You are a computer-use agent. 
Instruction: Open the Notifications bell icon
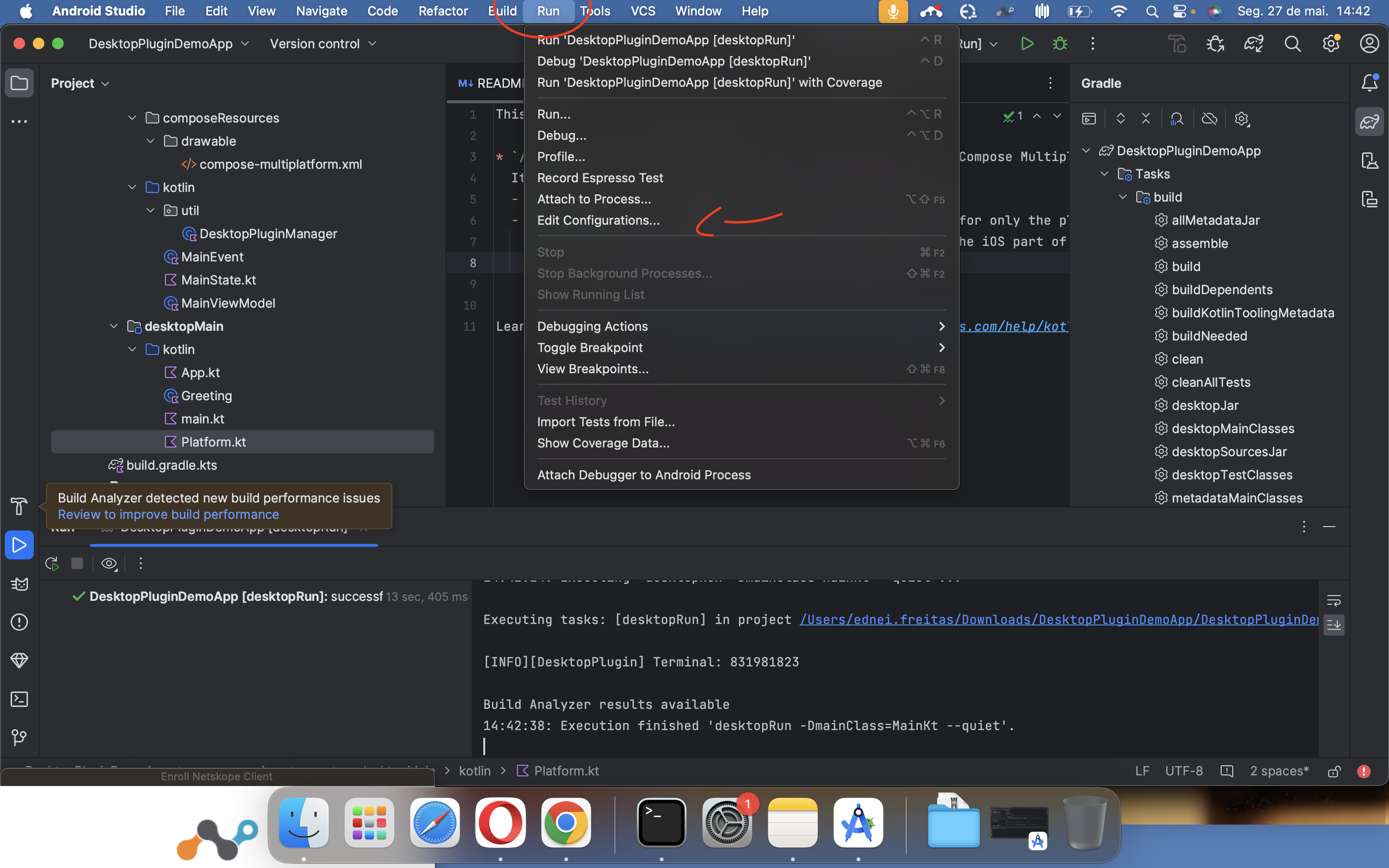pyautogui.click(x=1370, y=83)
